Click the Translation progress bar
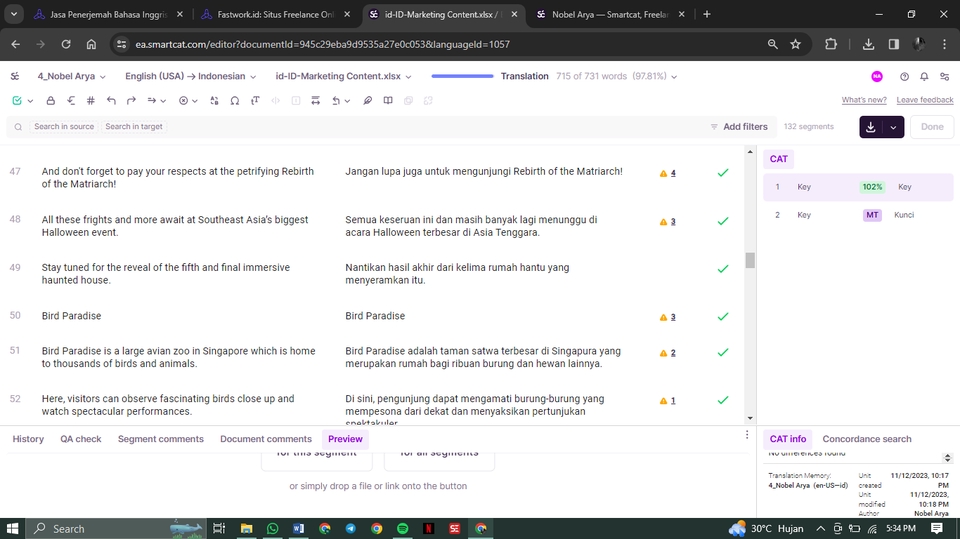Image resolution: width=960 pixels, height=539 pixels. (x=462, y=76)
